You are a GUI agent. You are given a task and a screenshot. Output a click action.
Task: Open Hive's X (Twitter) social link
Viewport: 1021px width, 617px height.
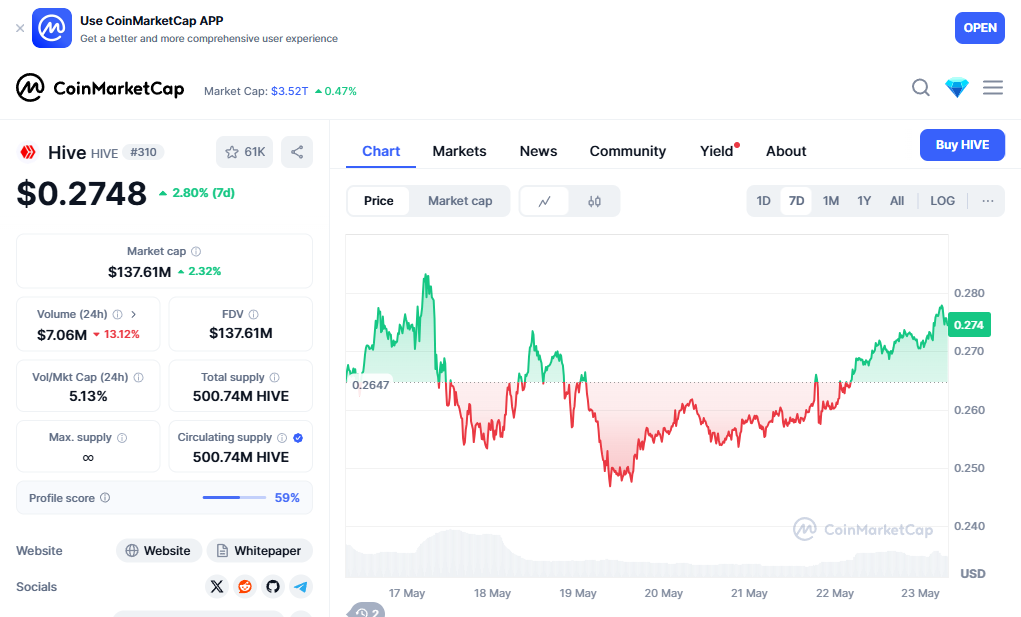[217, 587]
